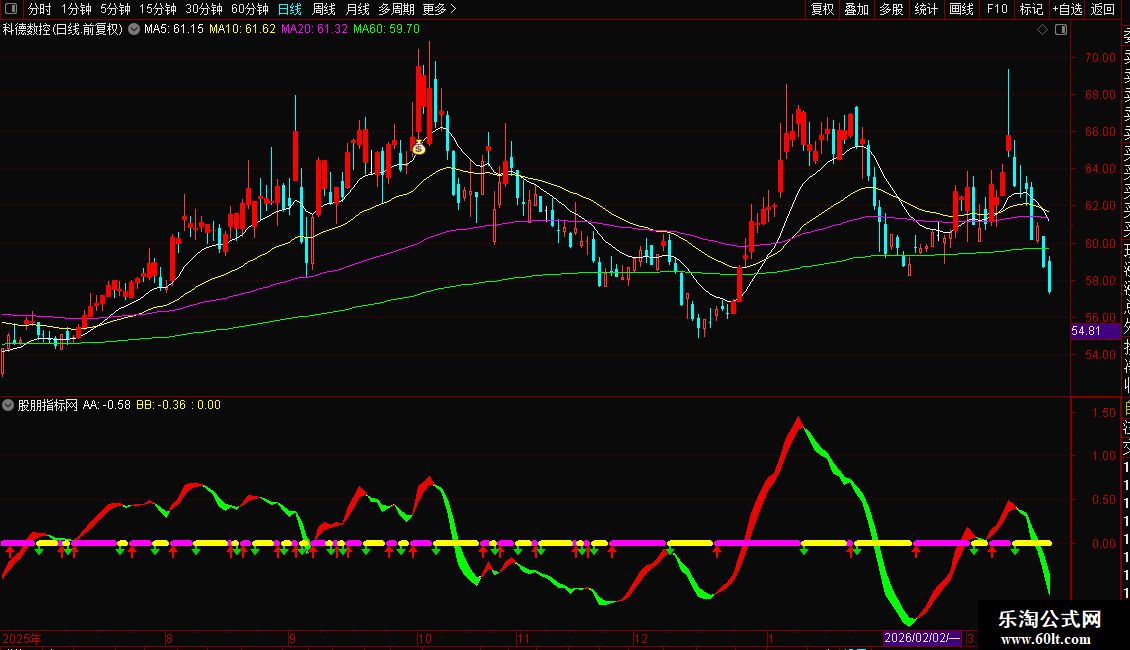Select the 日线 daily chart tab

point(290,9)
